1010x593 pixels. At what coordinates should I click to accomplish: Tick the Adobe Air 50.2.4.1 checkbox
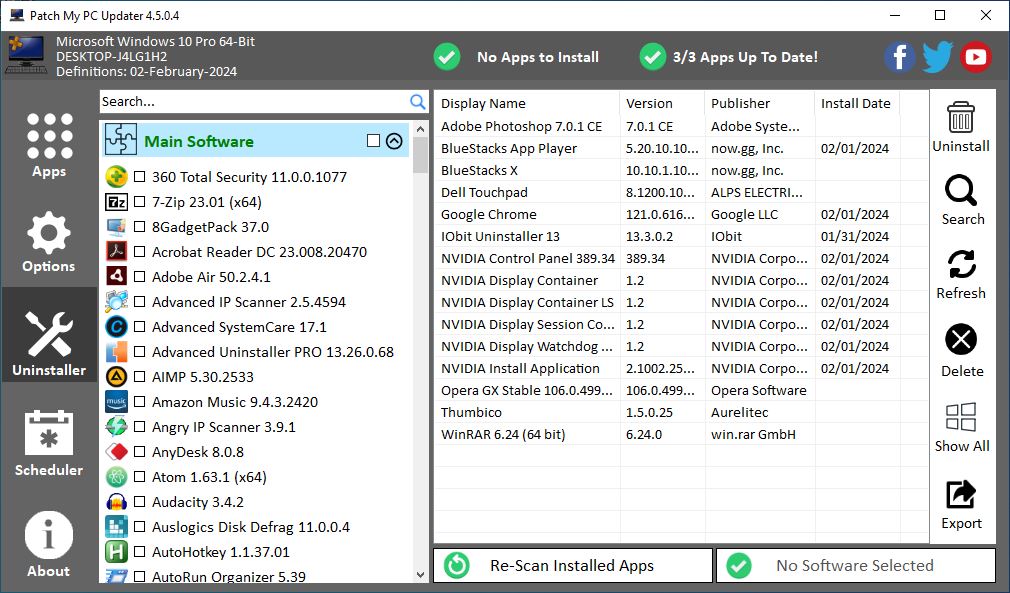pyautogui.click(x=139, y=277)
